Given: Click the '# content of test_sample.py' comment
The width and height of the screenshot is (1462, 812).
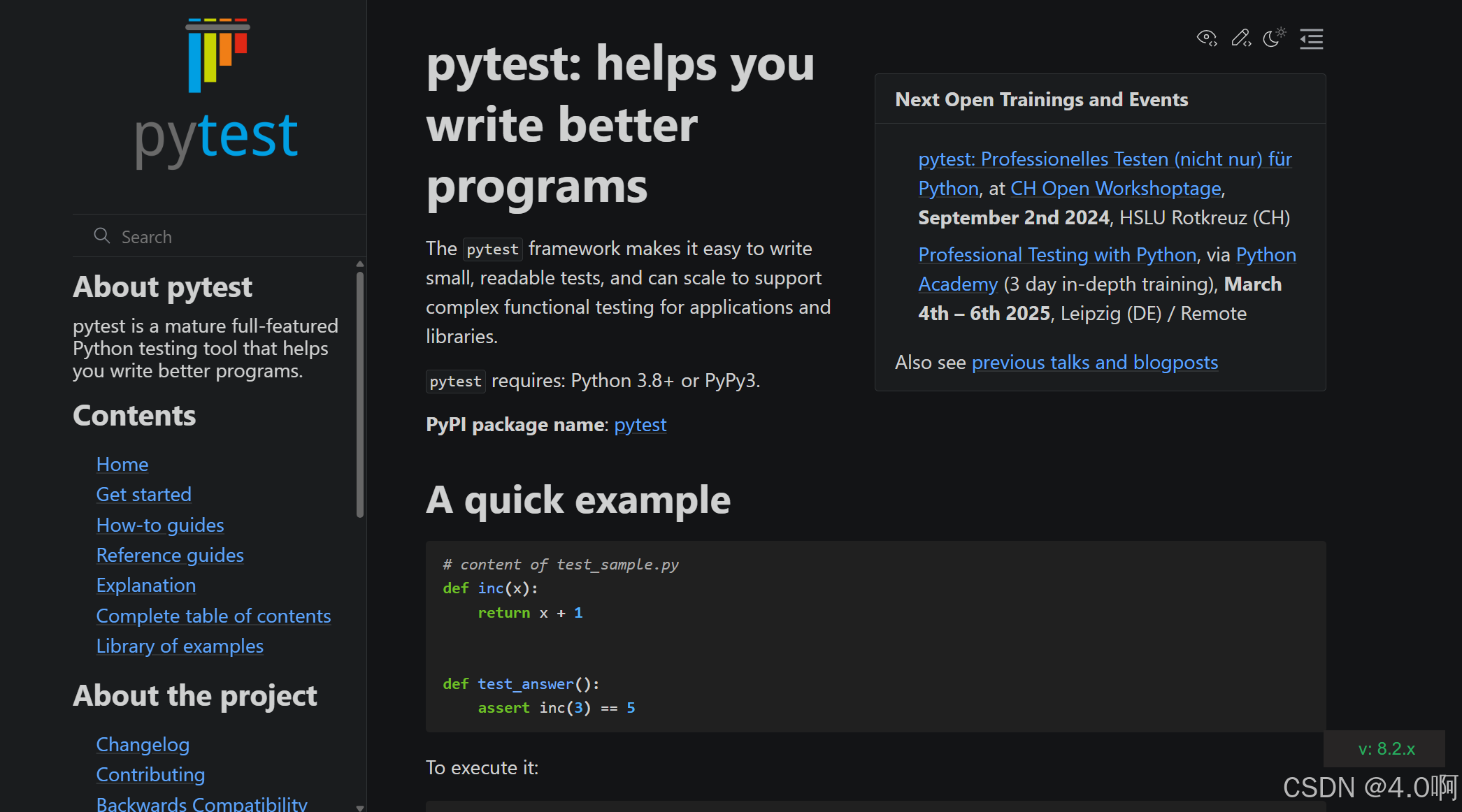Looking at the screenshot, I should [561, 564].
